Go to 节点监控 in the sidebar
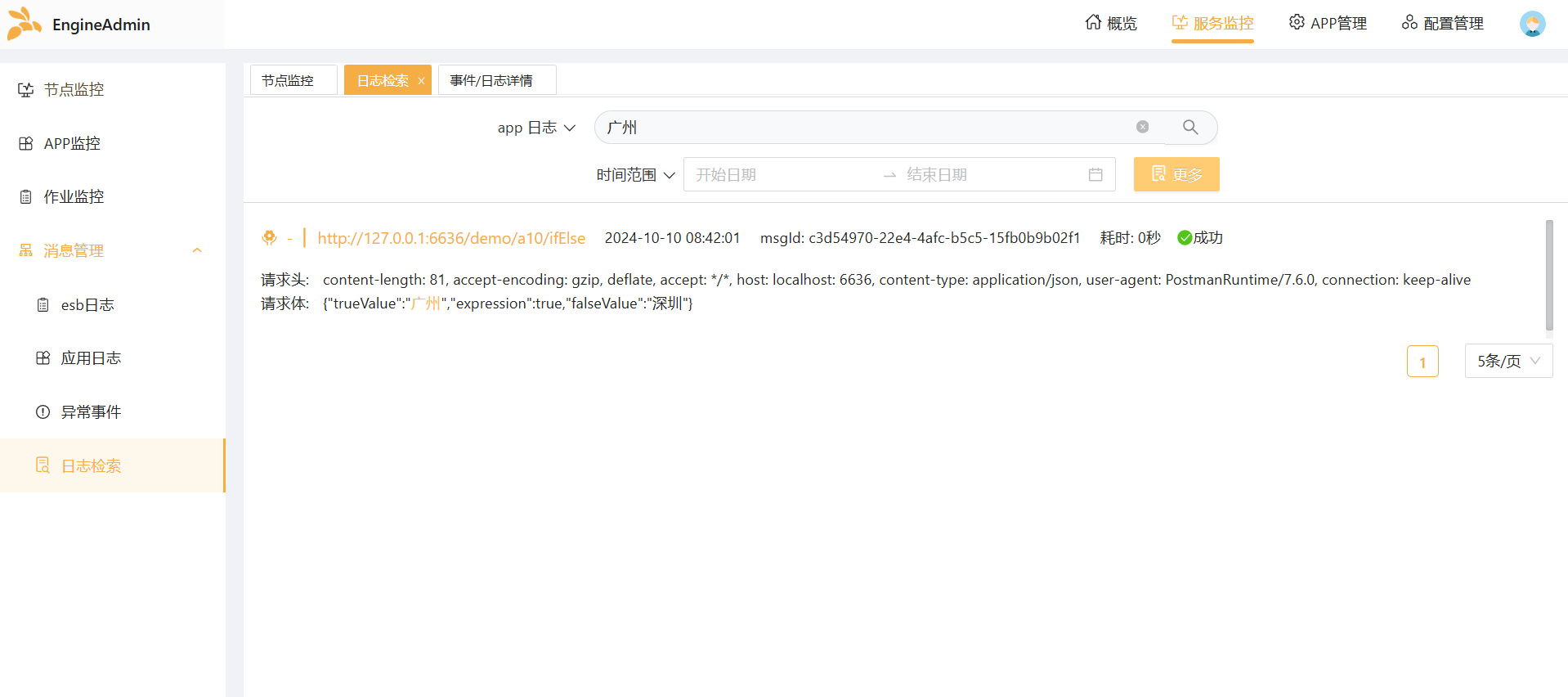This screenshot has width=1568, height=697. pos(113,90)
